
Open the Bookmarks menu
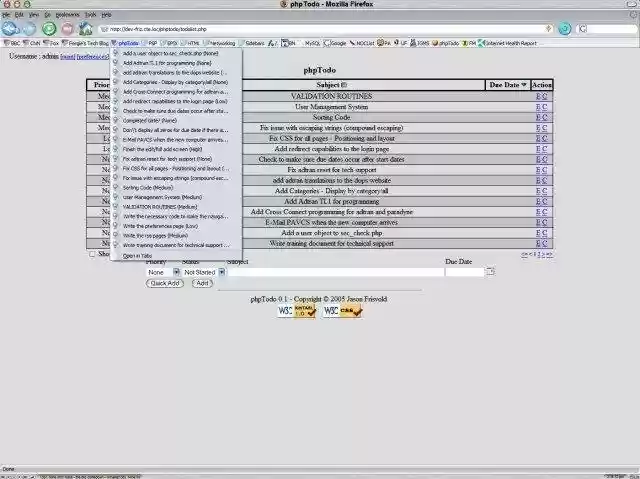67,15
